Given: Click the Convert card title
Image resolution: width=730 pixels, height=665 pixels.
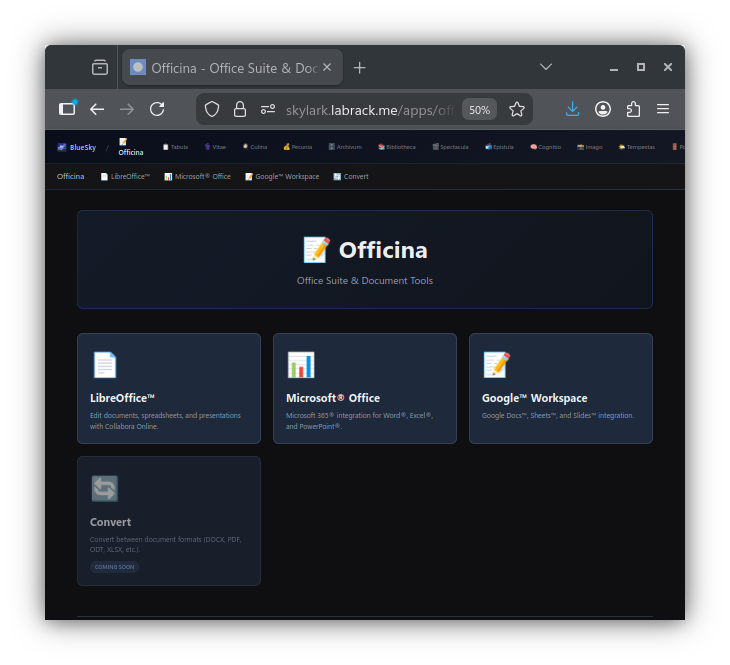Looking at the screenshot, I should click(110, 522).
